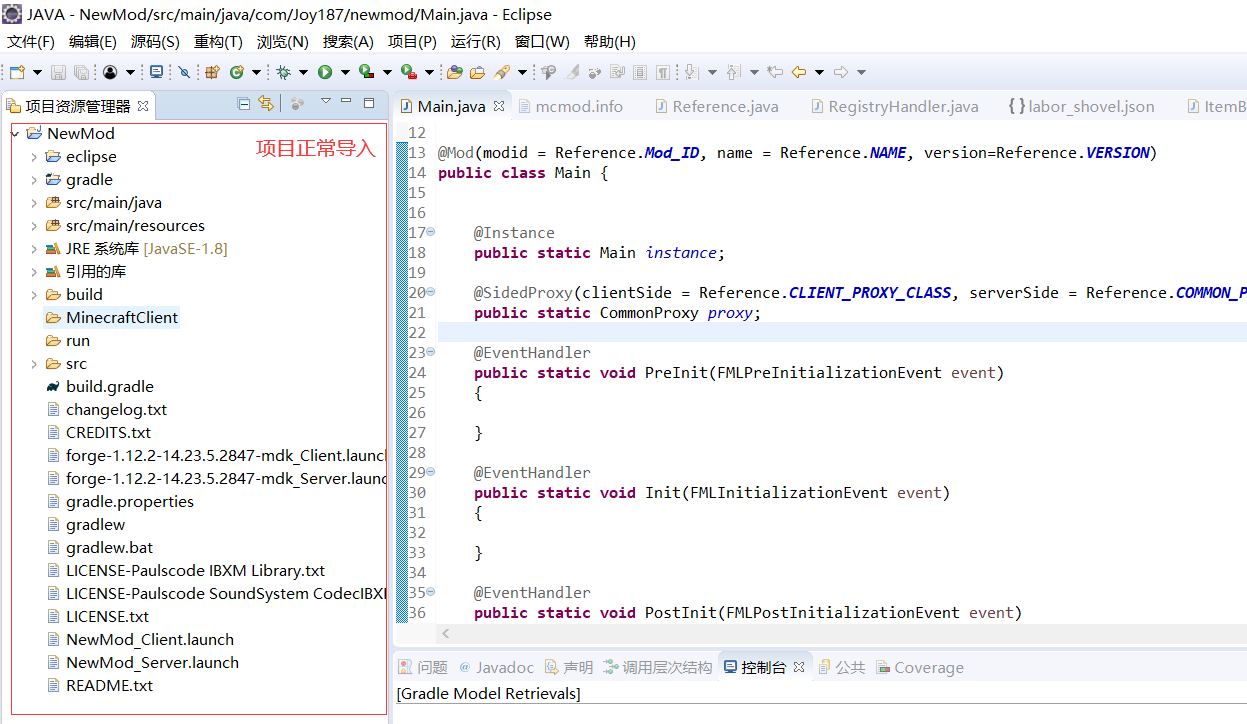Image resolution: width=1247 pixels, height=724 pixels.
Task: Expand the eclipse folder node
Action: [x=34, y=157]
